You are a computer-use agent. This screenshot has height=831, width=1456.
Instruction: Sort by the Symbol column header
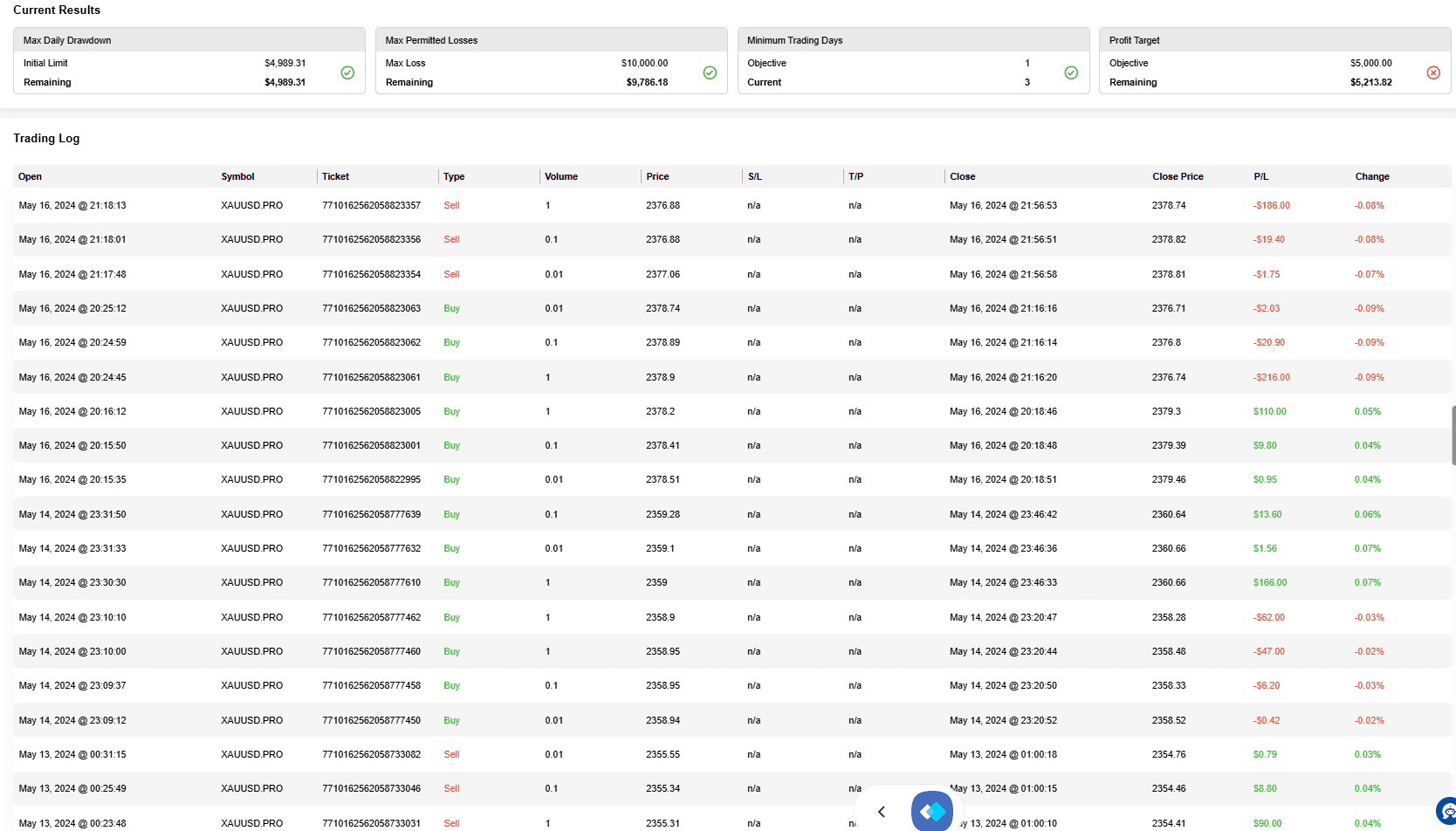click(x=237, y=176)
